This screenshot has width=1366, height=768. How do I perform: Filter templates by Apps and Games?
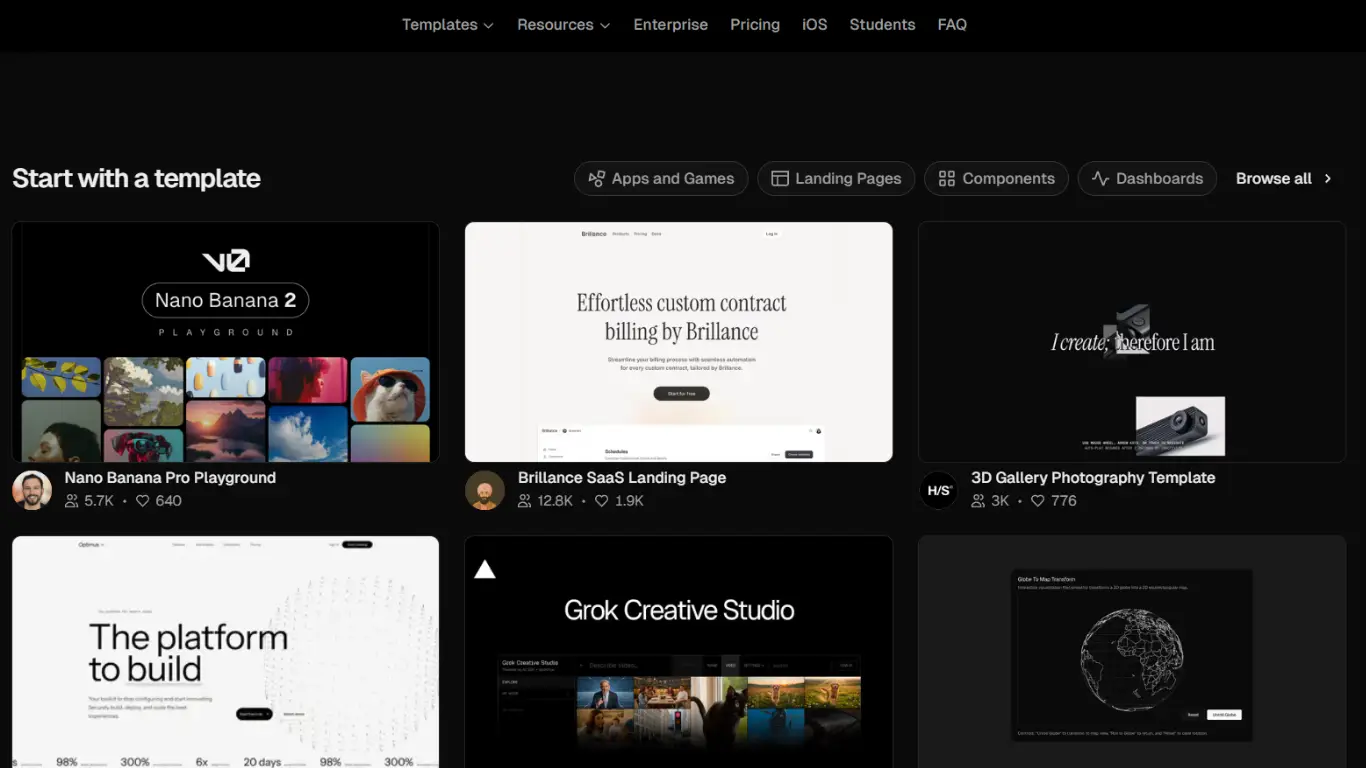661,179
